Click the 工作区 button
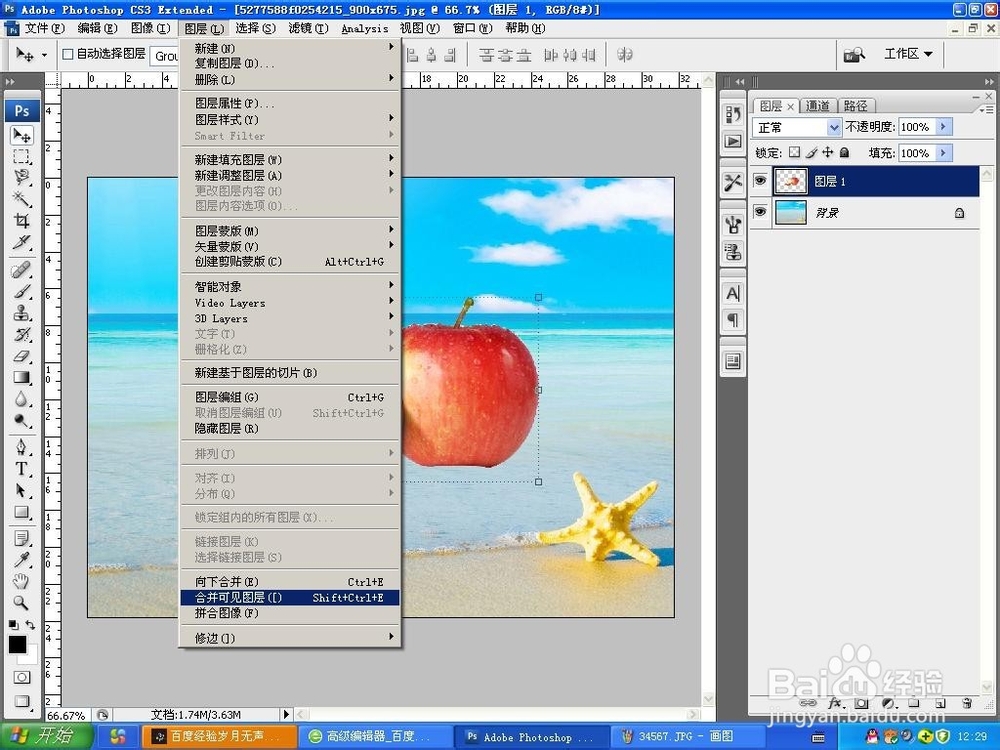Viewport: 1000px width, 750px height. point(908,53)
